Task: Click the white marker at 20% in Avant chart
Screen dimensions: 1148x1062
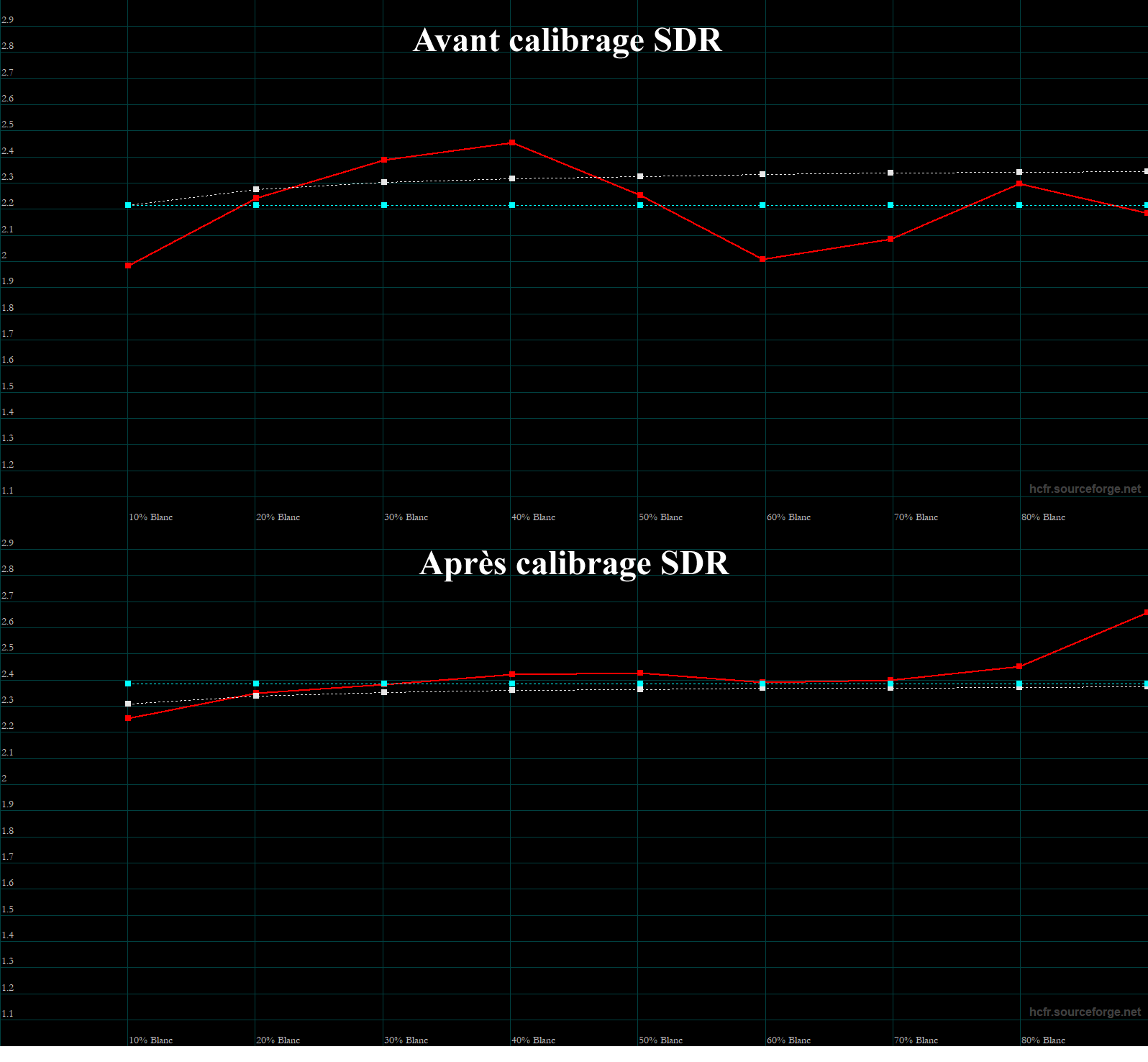Action: [256, 189]
